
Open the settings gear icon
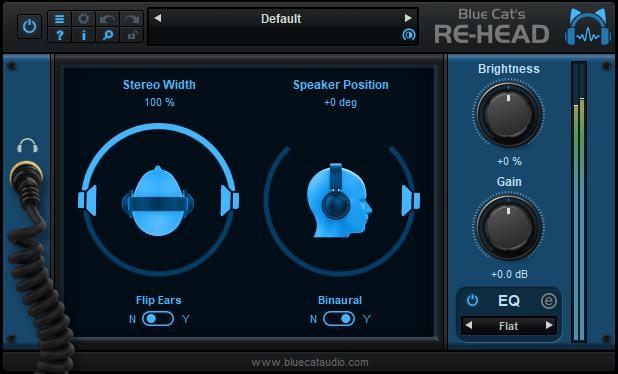tap(84, 19)
